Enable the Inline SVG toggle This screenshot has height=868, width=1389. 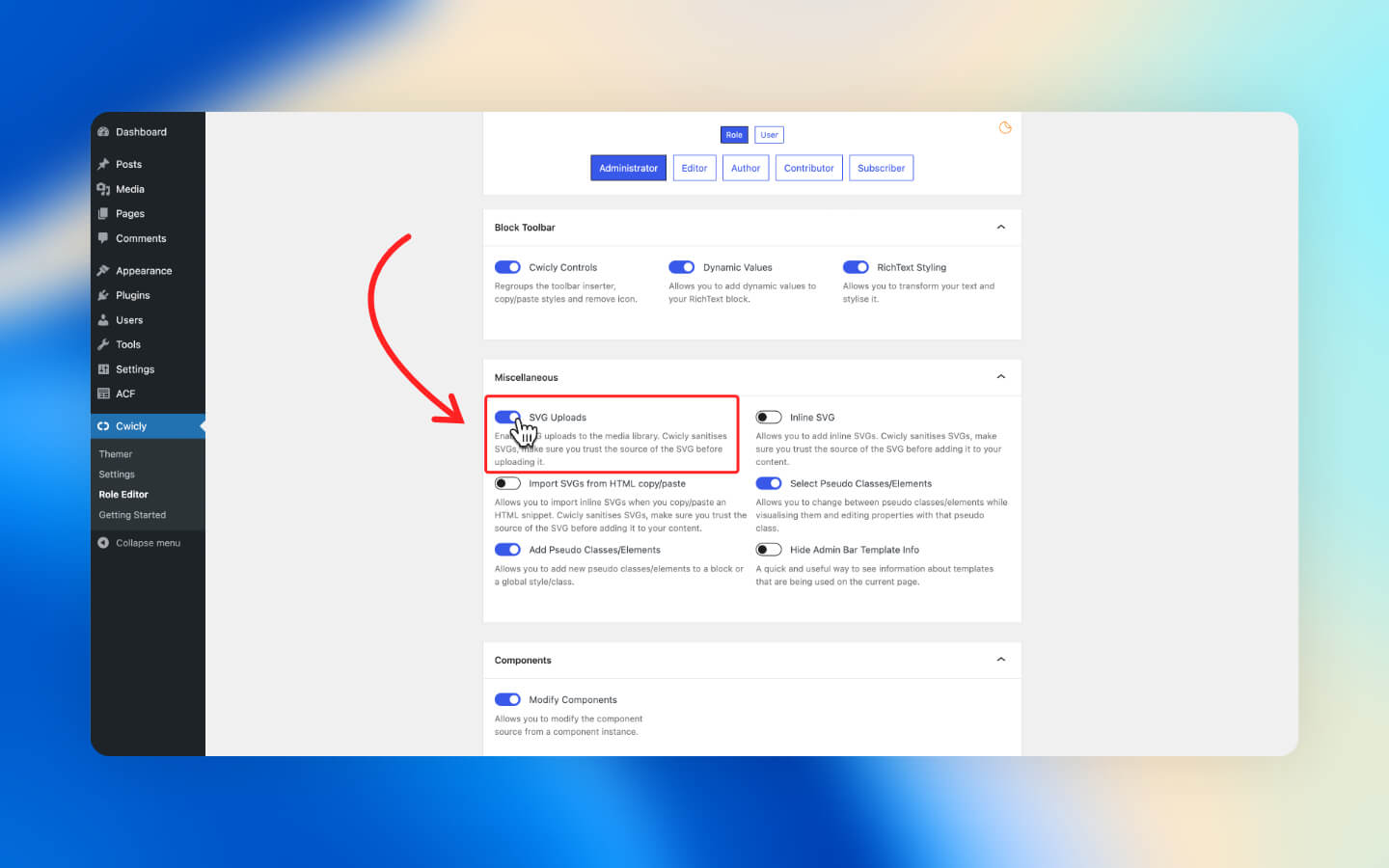(x=768, y=418)
